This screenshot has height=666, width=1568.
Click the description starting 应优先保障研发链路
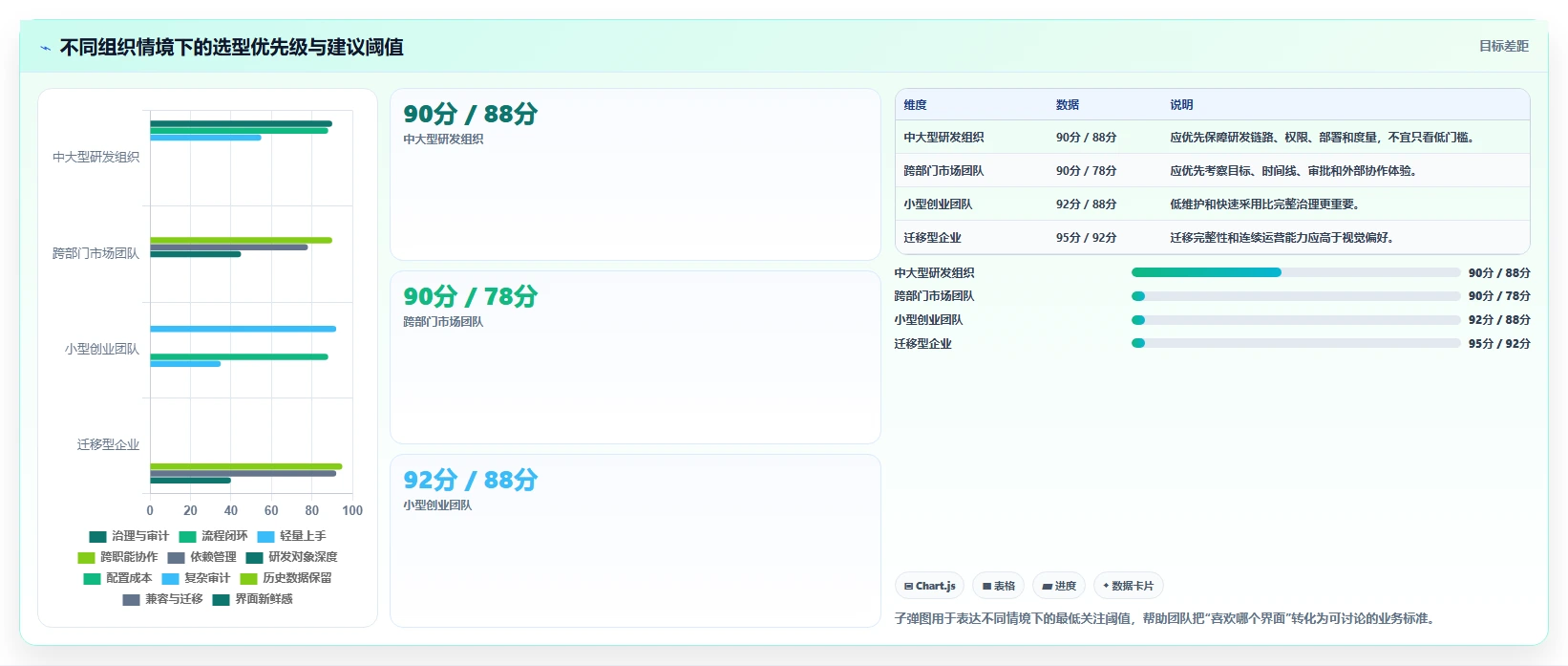tap(1324, 138)
